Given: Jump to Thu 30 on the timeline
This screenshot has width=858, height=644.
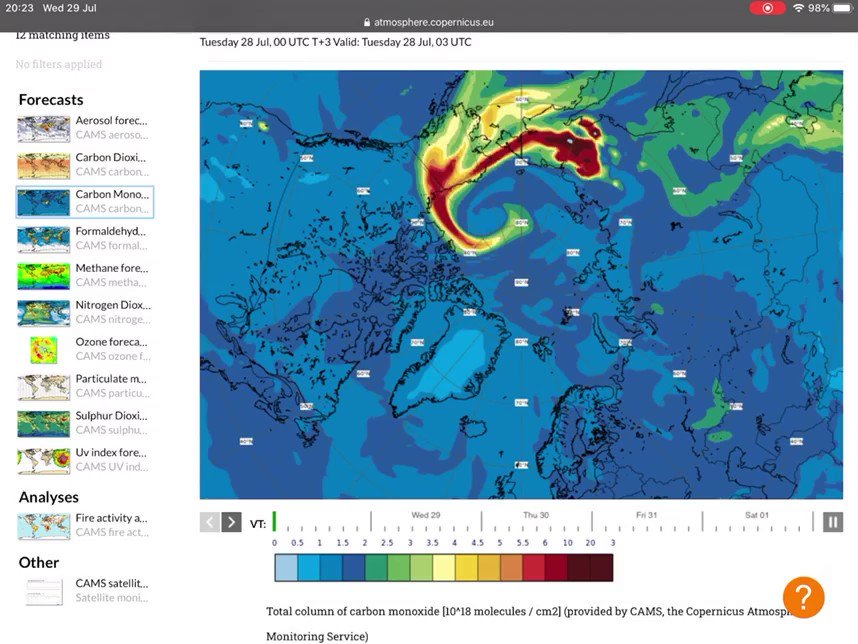Looking at the screenshot, I should click(x=536, y=515).
